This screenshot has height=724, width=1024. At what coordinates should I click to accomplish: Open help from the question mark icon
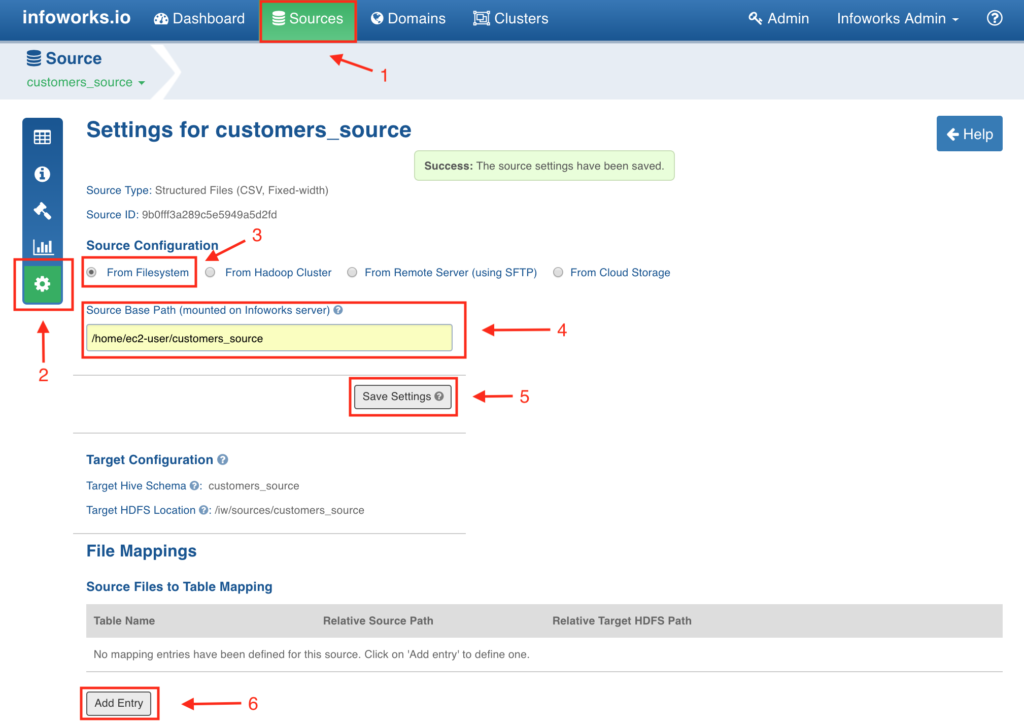(994, 17)
